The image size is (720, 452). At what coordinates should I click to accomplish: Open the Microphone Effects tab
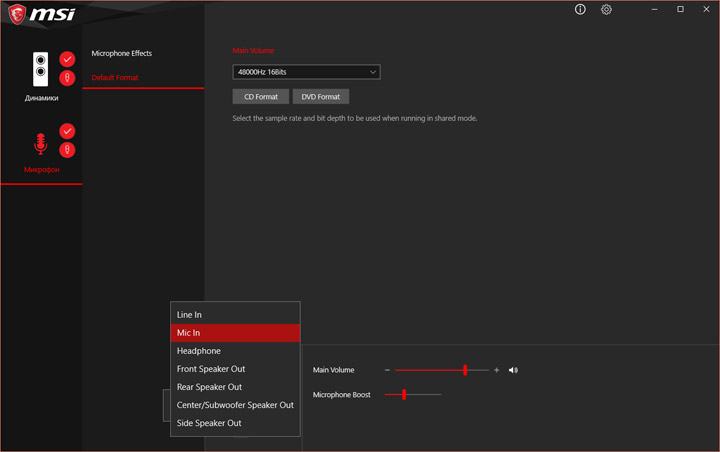click(122, 53)
